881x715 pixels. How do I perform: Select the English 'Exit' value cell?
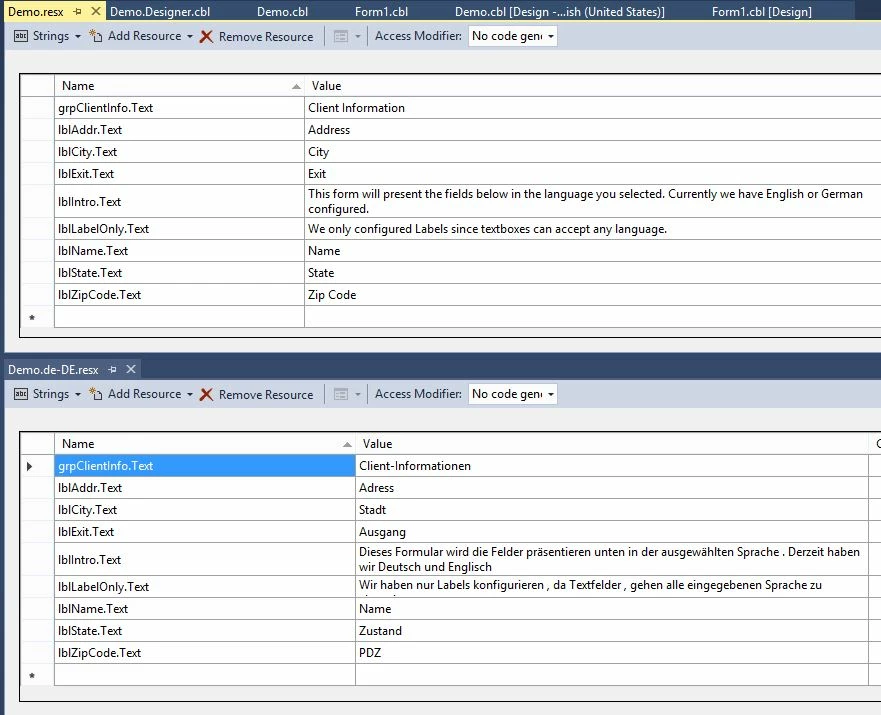(593, 174)
